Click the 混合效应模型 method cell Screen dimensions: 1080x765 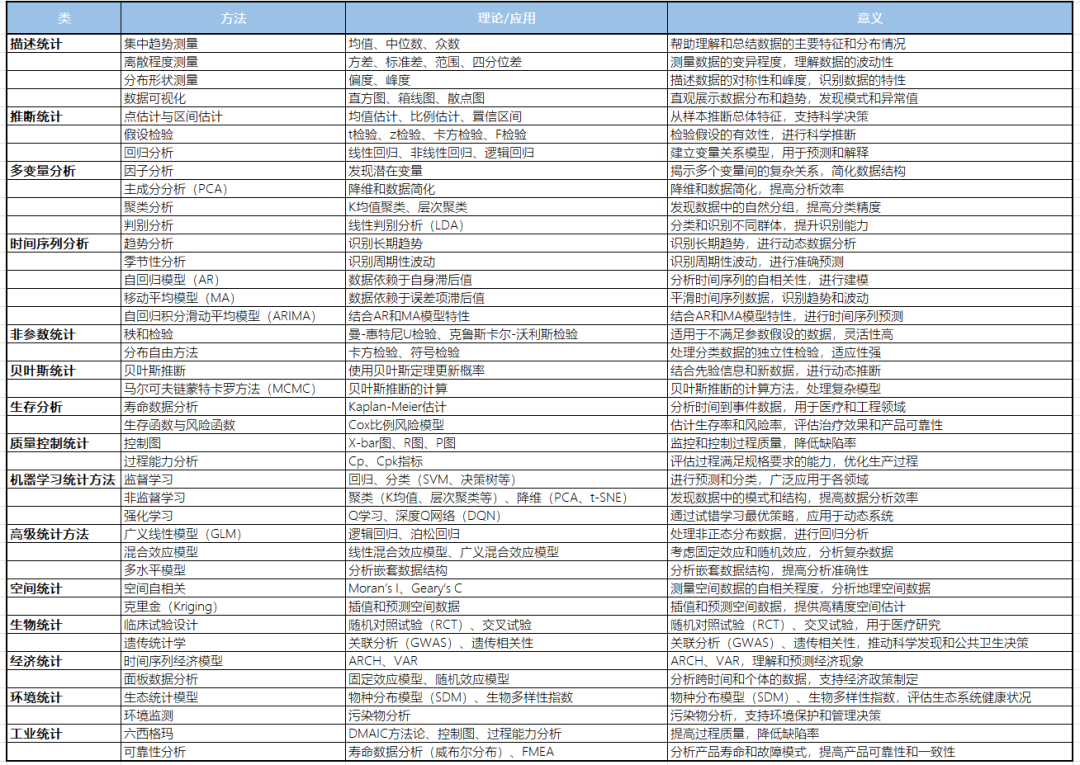click(233, 552)
